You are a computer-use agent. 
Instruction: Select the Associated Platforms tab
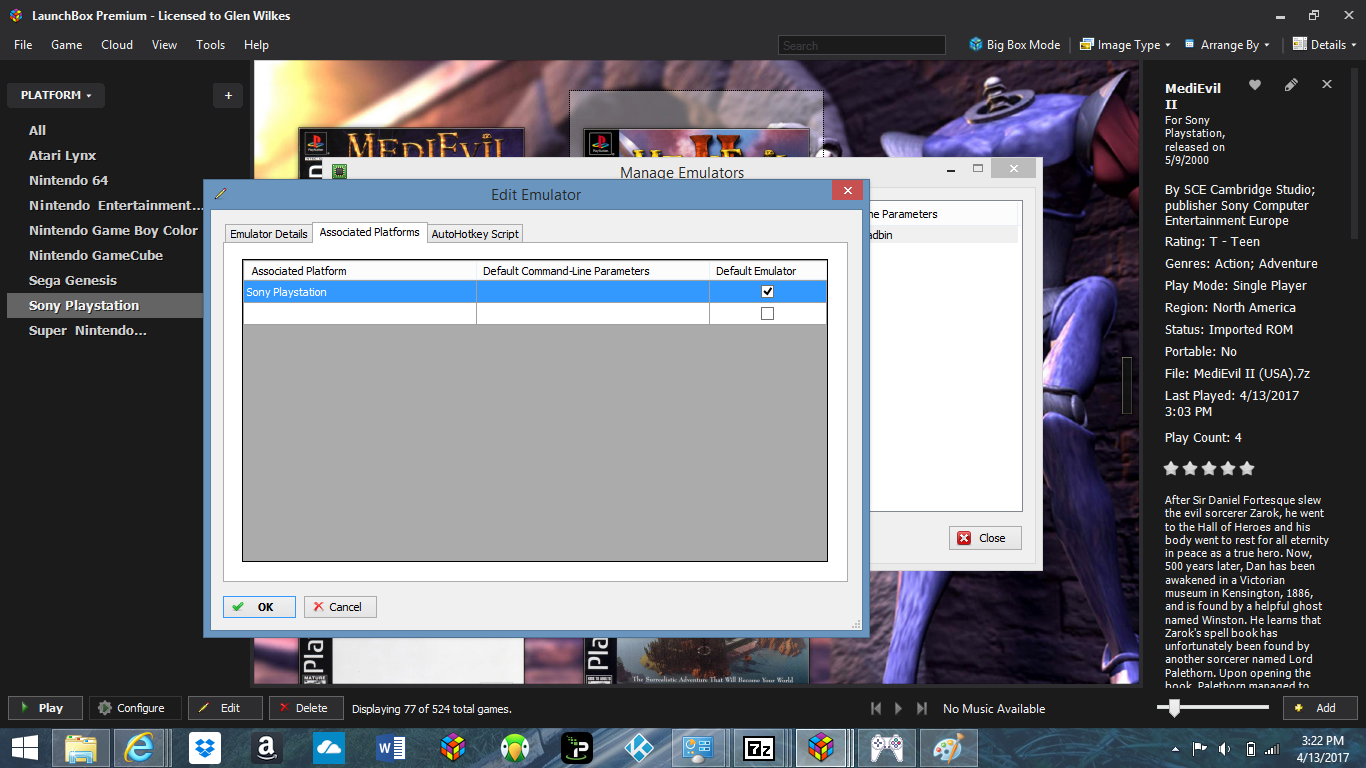tap(370, 232)
